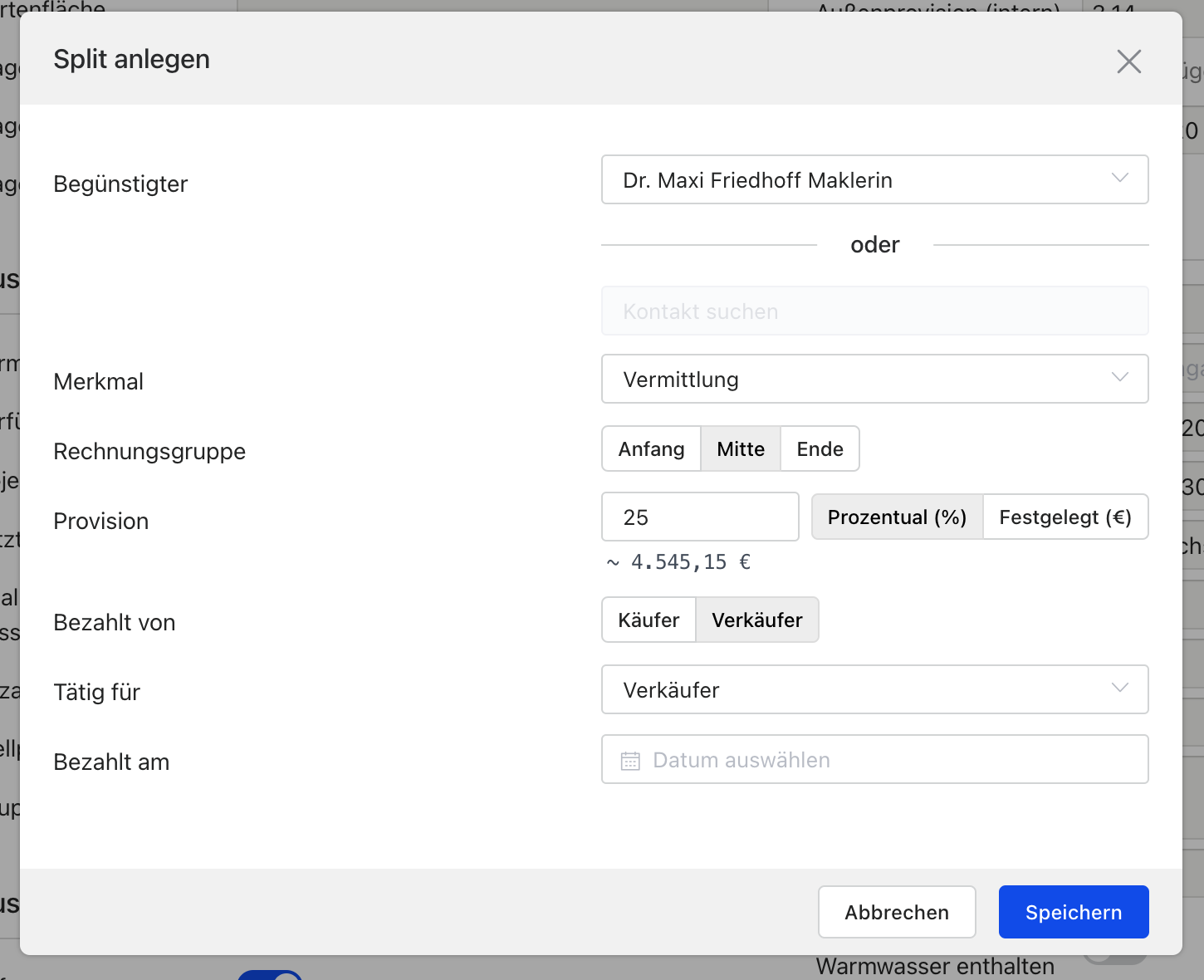Click the chevron arrow of Begünstigter dropdown
Viewport: 1204px width, 980px height.
coord(1120,178)
